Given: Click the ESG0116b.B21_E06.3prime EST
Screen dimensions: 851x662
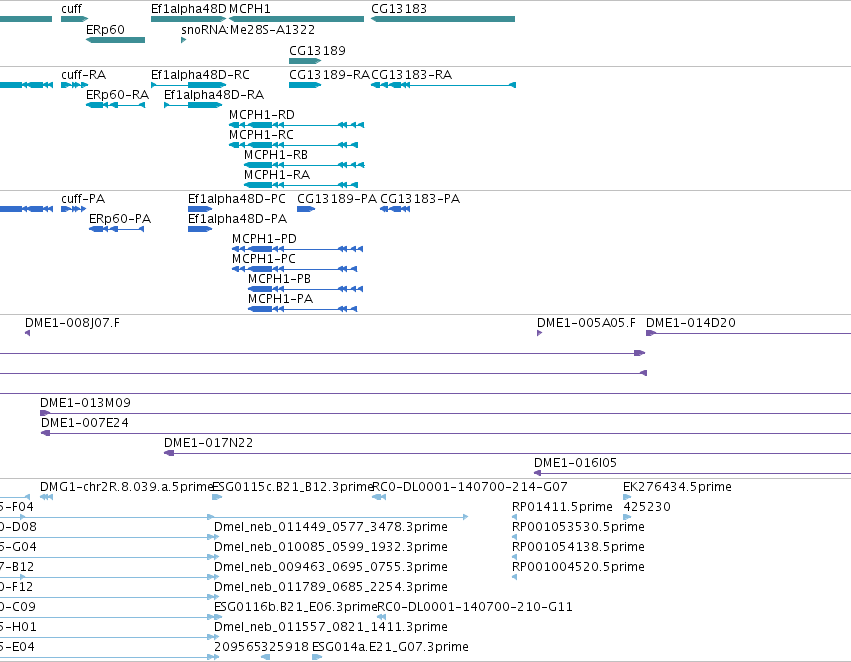Looking at the screenshot, I should tap(218, 617).
